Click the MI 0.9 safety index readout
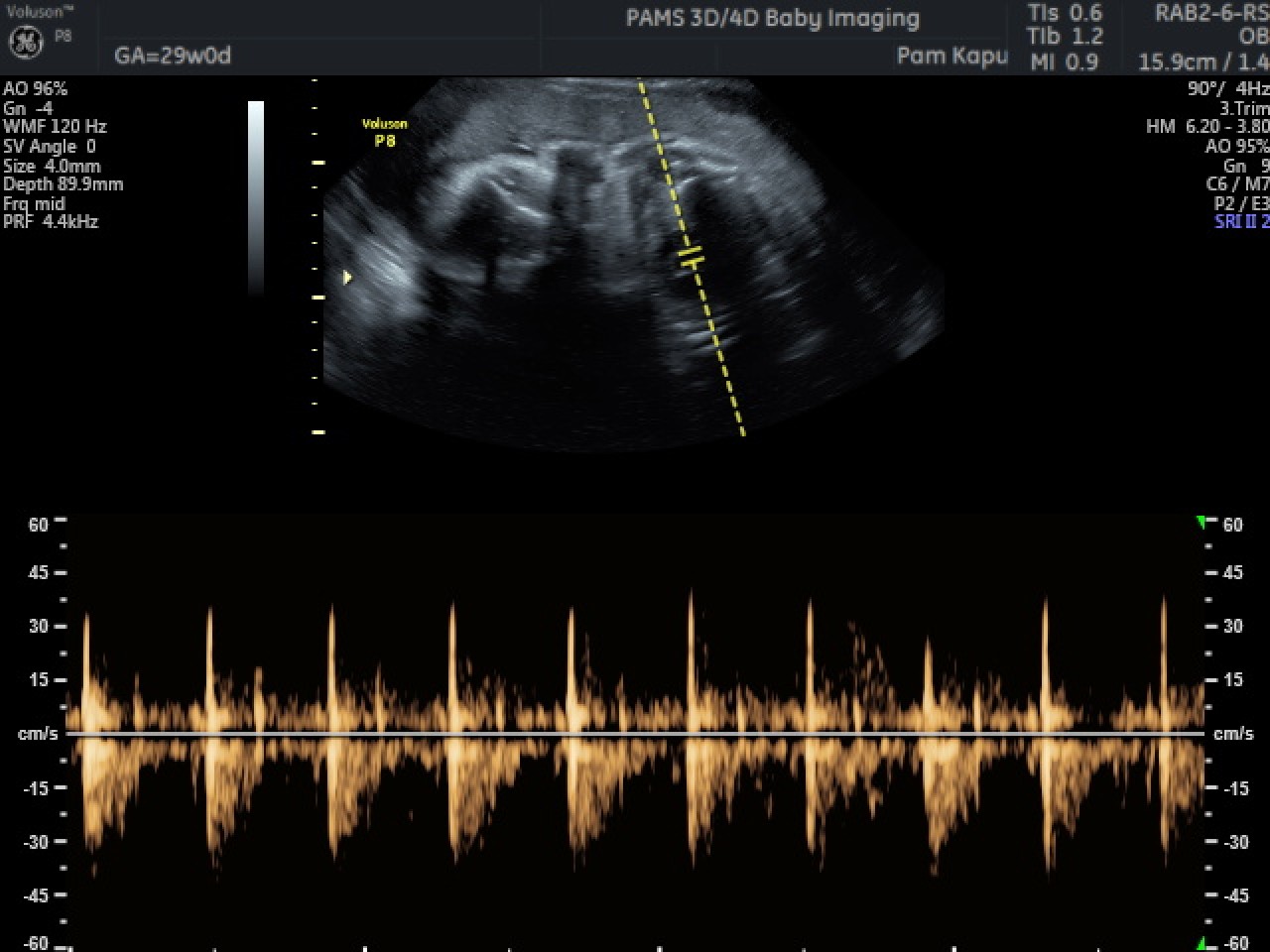Screen dimensions: 1270x952 coord(1065,58)
